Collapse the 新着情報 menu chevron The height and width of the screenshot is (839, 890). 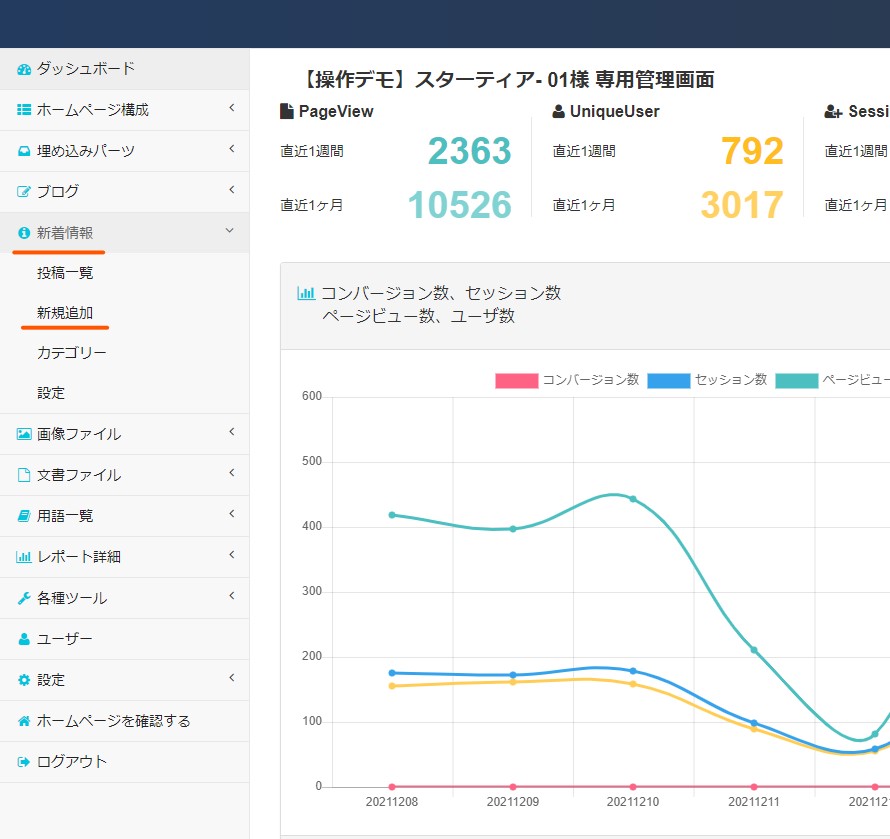(x=230, y=231)
